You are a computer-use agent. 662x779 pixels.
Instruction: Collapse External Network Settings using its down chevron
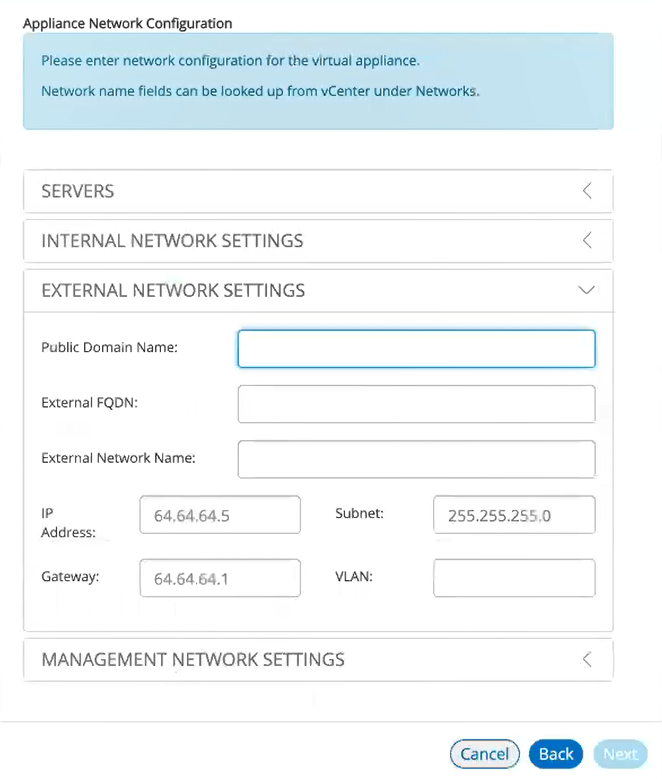[x=587, y=290]
